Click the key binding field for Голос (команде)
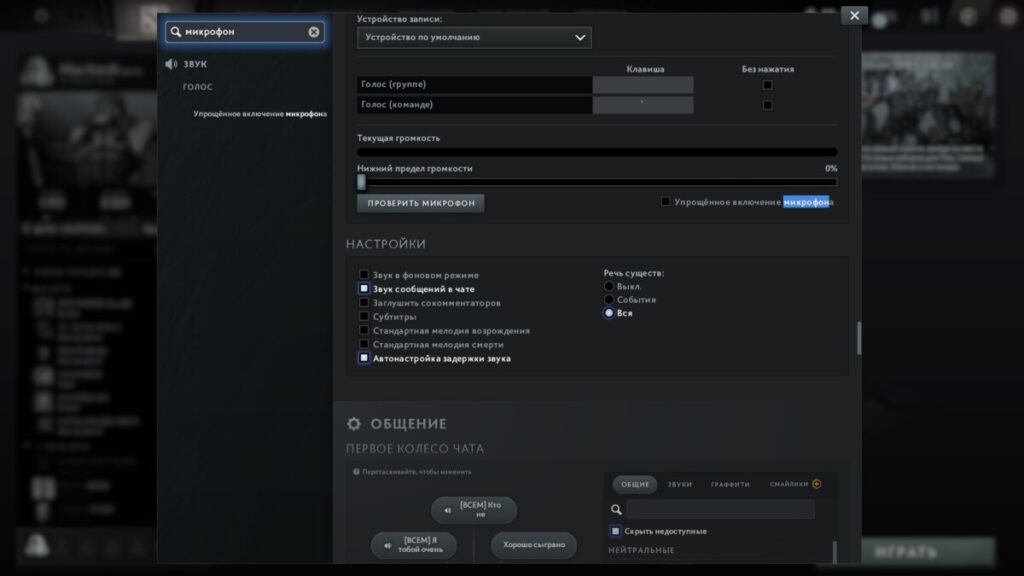 [642, 105]
